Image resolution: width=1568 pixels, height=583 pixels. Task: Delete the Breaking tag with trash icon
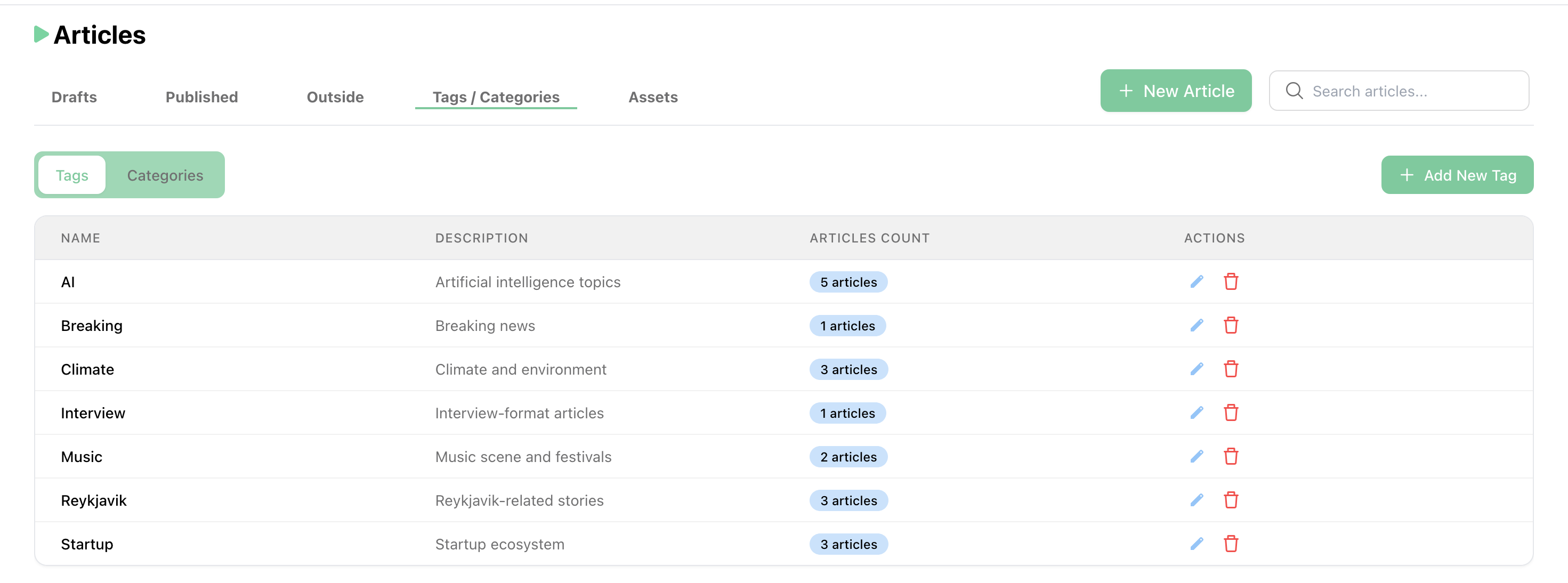pos(1230,326)
